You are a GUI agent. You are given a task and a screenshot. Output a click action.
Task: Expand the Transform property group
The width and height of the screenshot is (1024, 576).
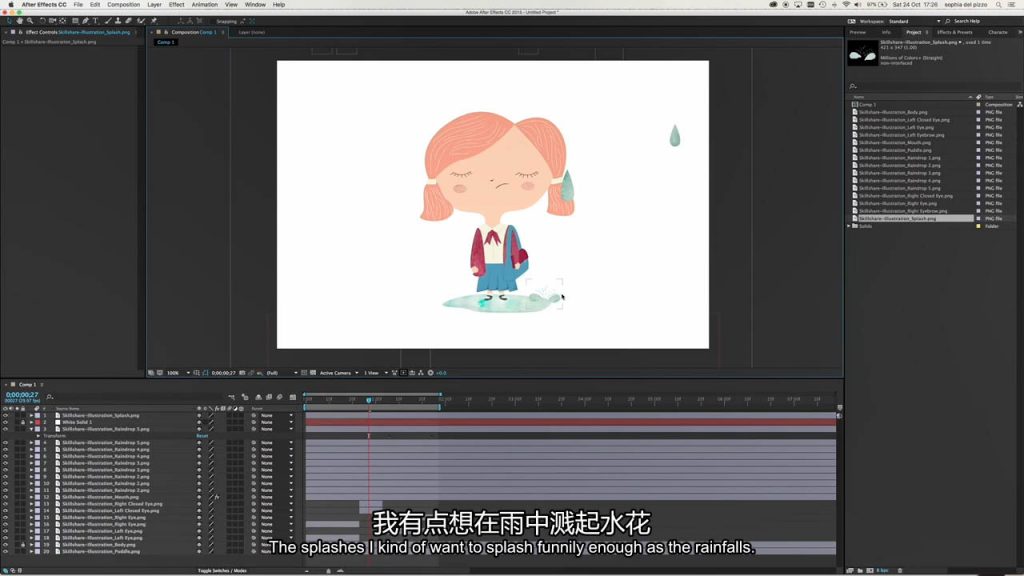pyautogui.click(x=39, y=436)
